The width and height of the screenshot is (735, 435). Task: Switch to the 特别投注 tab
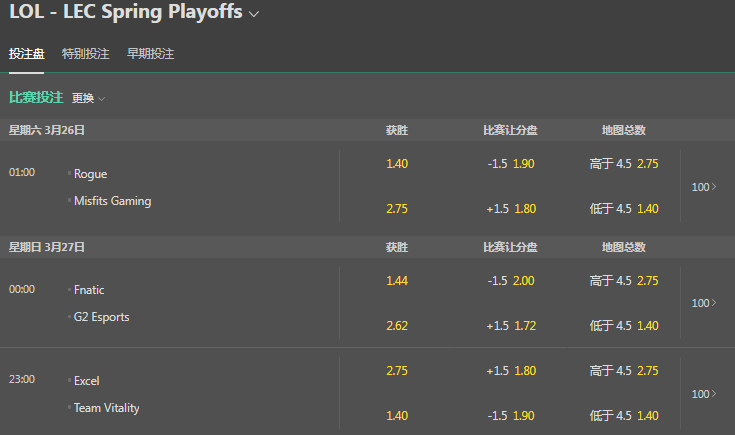coord(84,54)
